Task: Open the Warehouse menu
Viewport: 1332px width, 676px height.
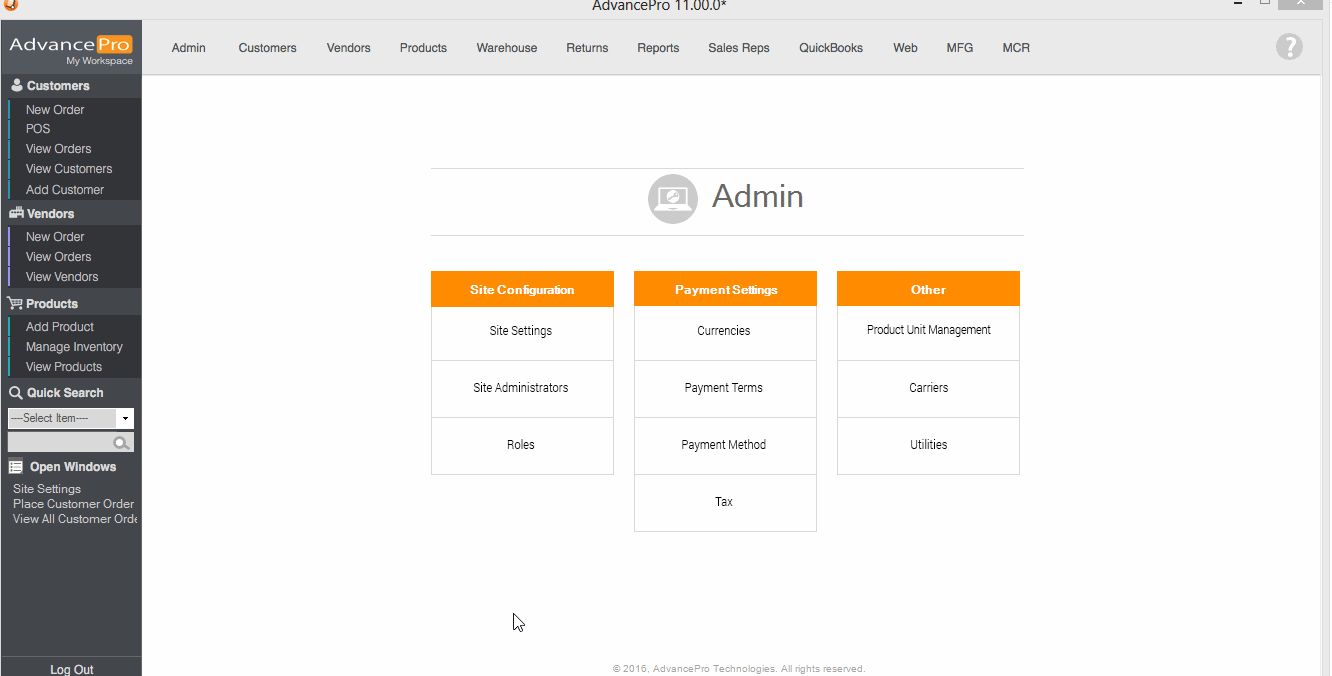Action: click(x=506, y=48)
